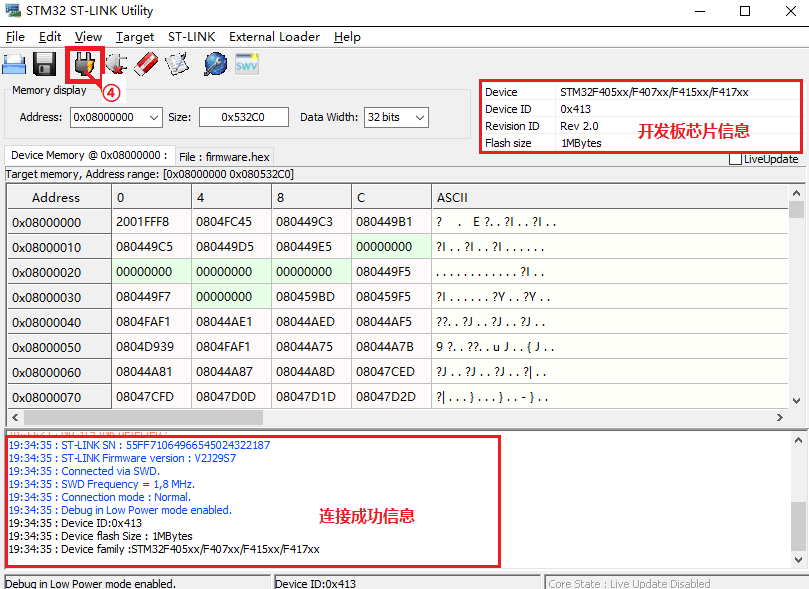Switch to Device Memory @ 0x08000000 tab
Screen dimensions: 809x589
coord(89,155)
